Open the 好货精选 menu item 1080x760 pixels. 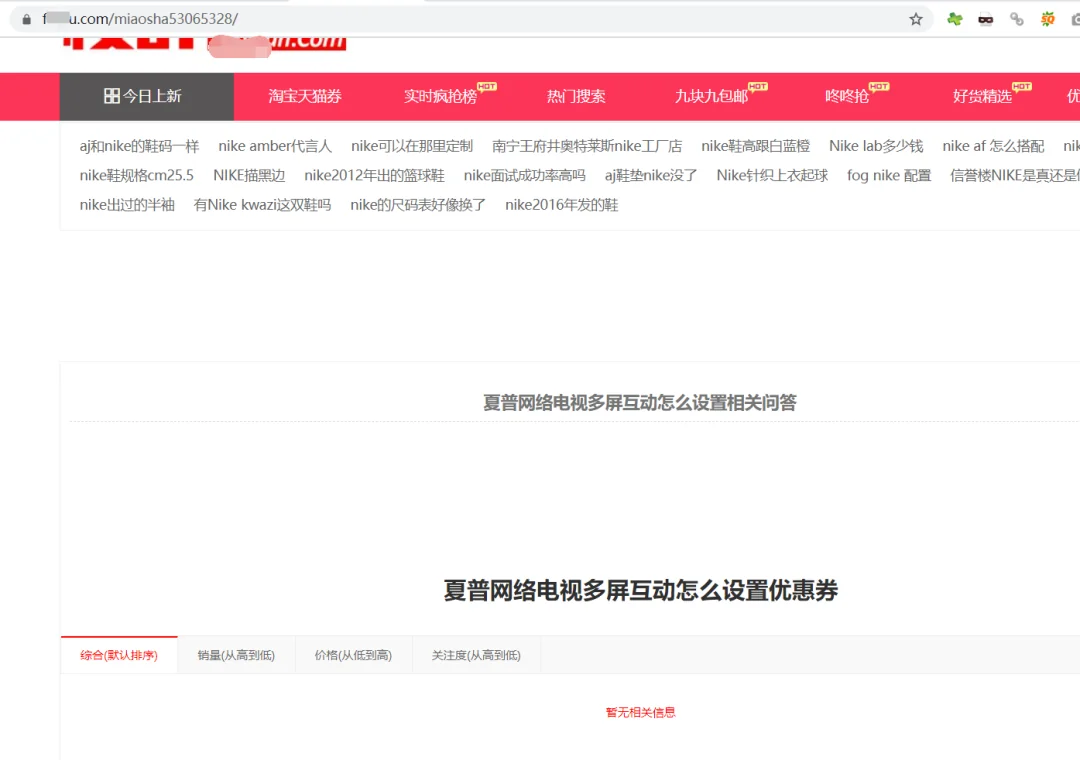(983, 96)
